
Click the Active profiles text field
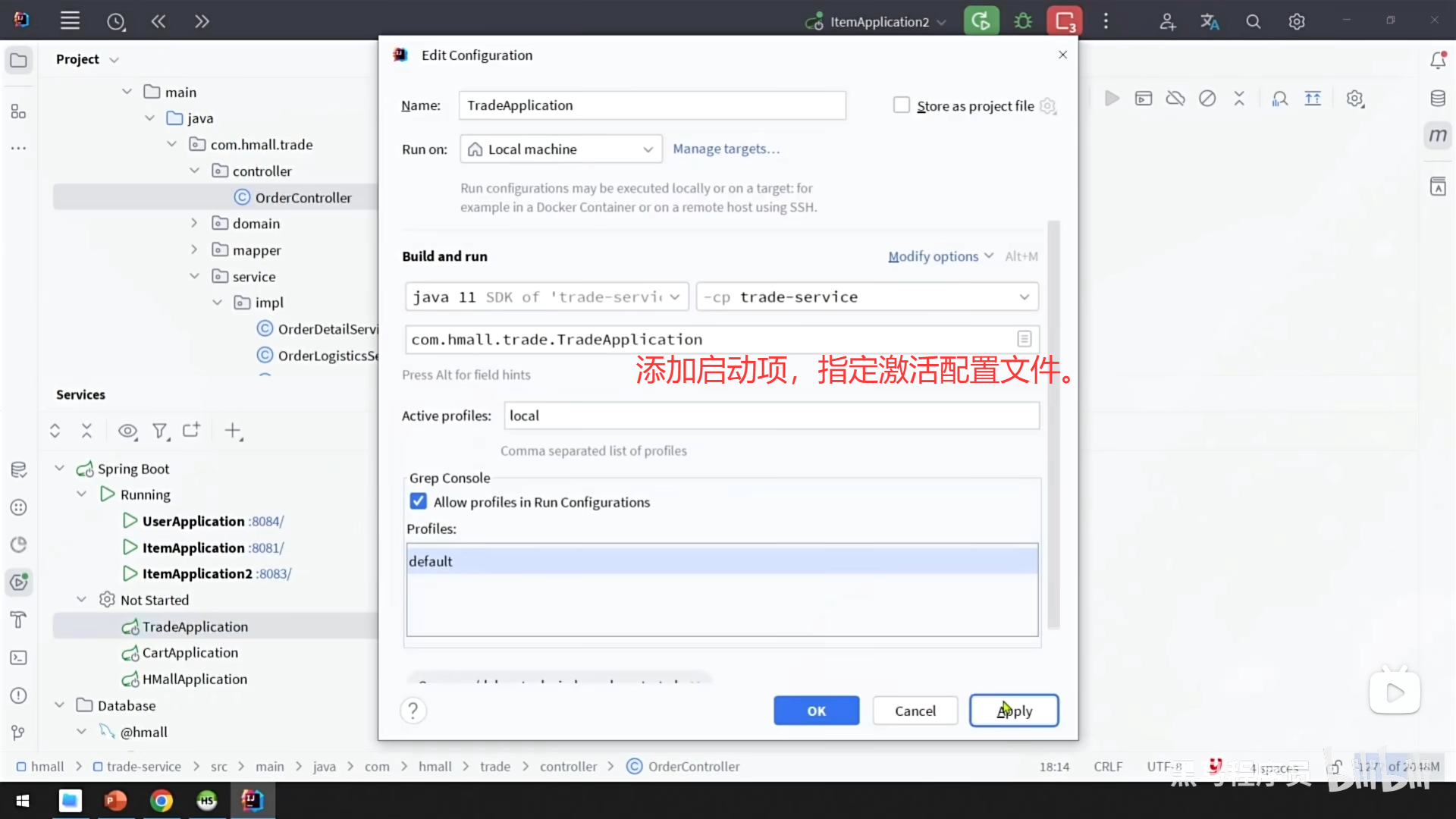tap(771, 416)
